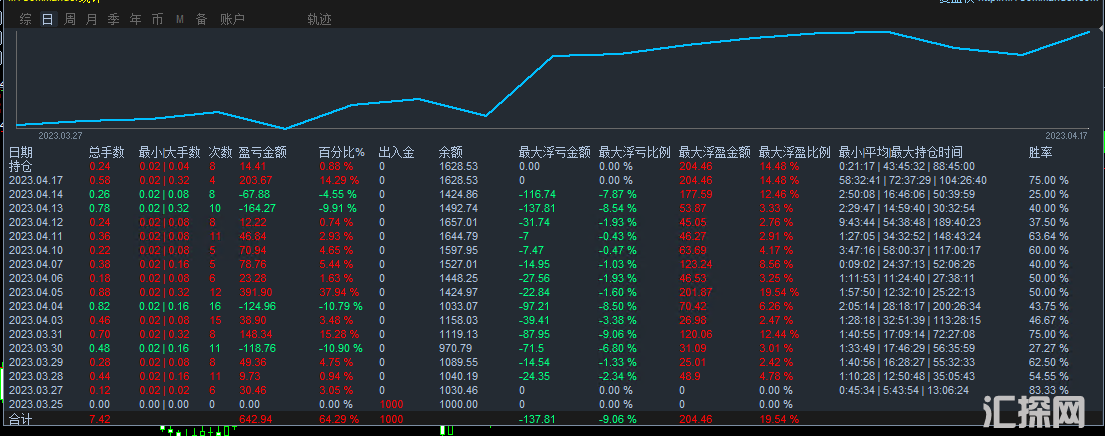Screen dimensions: 1105x436
Task: Click the 出入金 column header
Action: tap(395, 152)
